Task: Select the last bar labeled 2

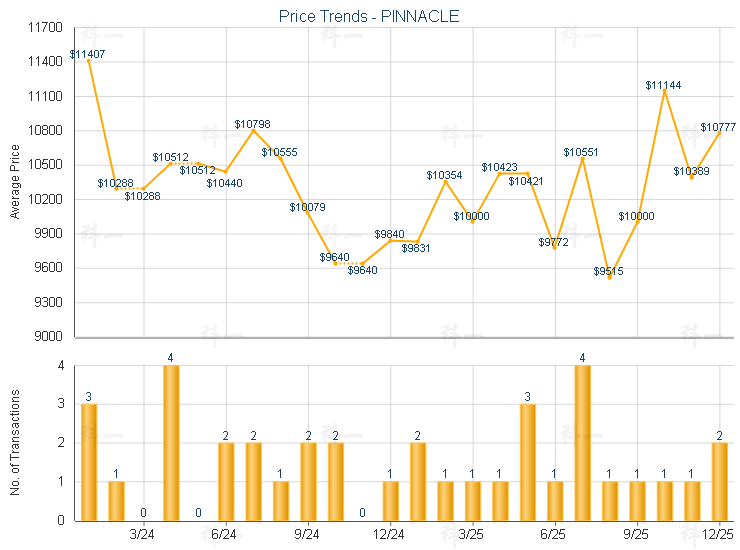Action: pos(719,481)
